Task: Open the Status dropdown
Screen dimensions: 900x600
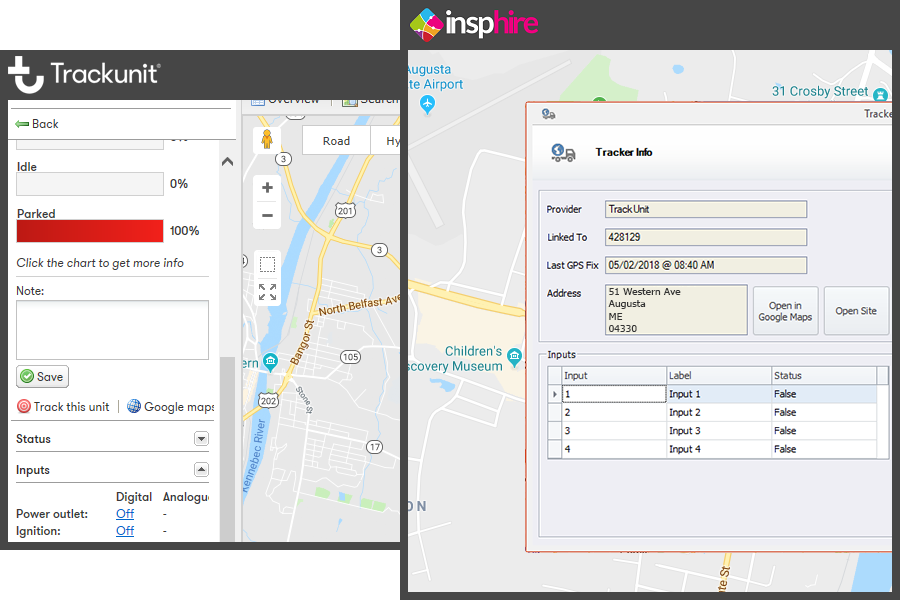Action: pyautogui.click(x=201, y=438)
